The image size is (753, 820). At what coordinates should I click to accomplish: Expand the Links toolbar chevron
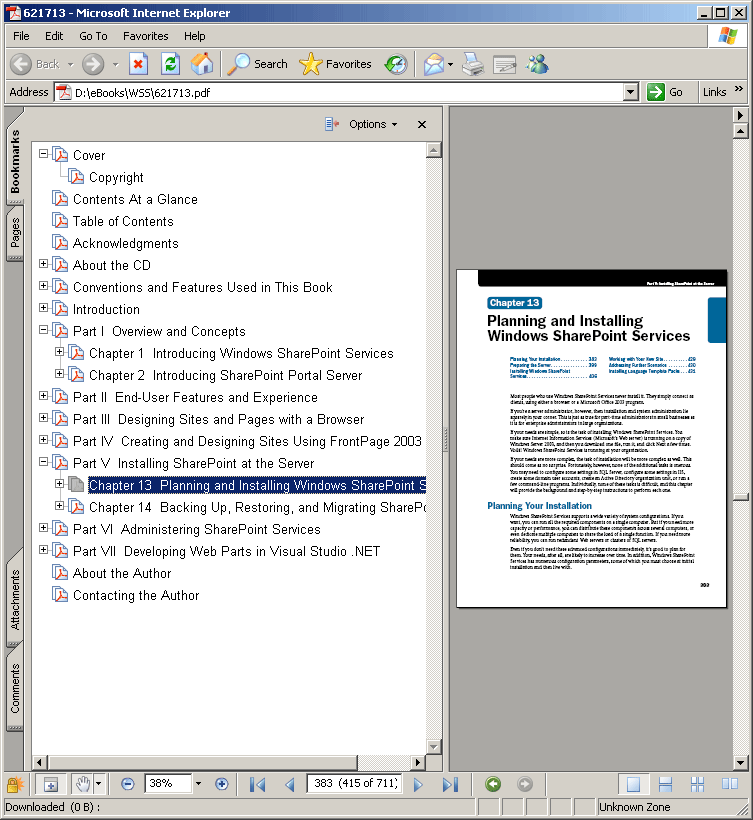[738, 89]
